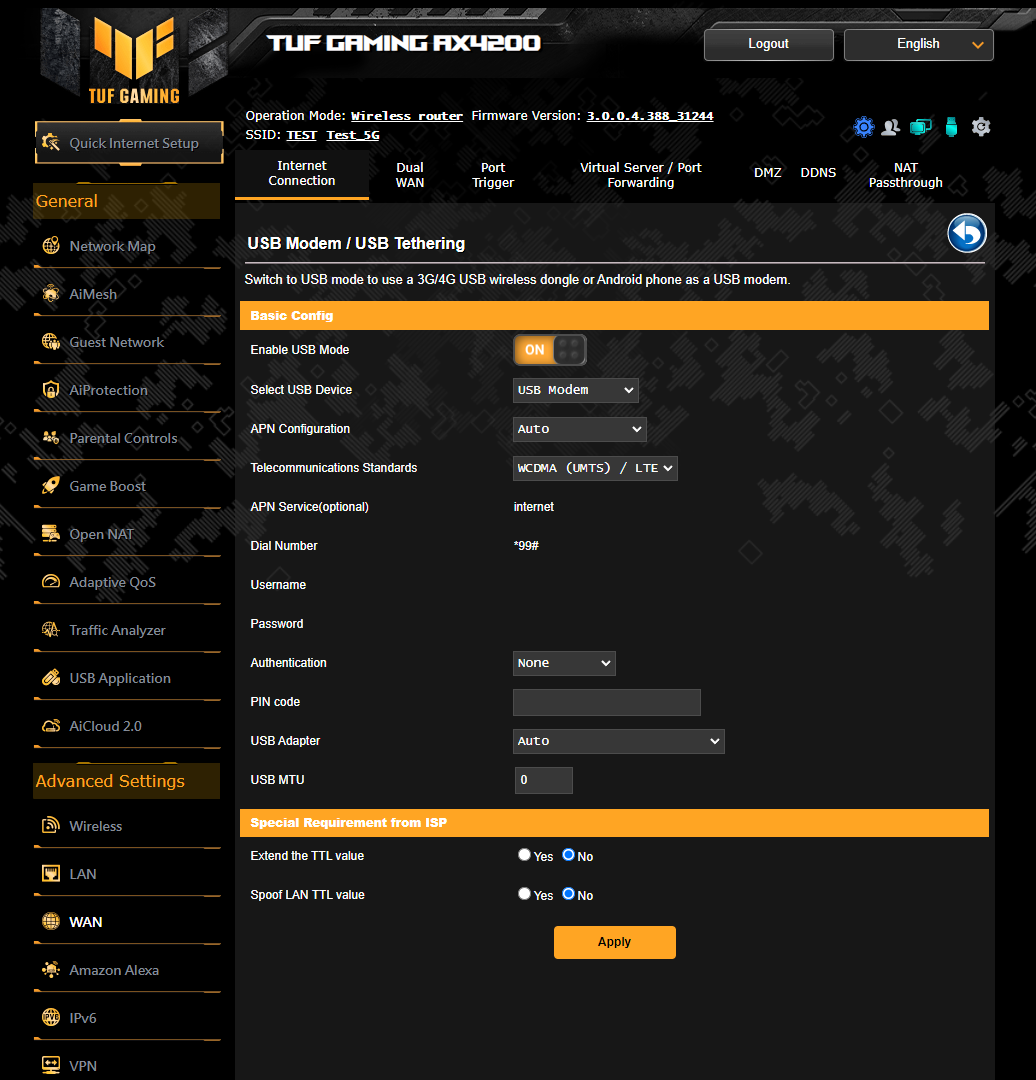This screenshot has height=1080, width=1036.
Task: Click the blue back arrow button
Action: 967,233
